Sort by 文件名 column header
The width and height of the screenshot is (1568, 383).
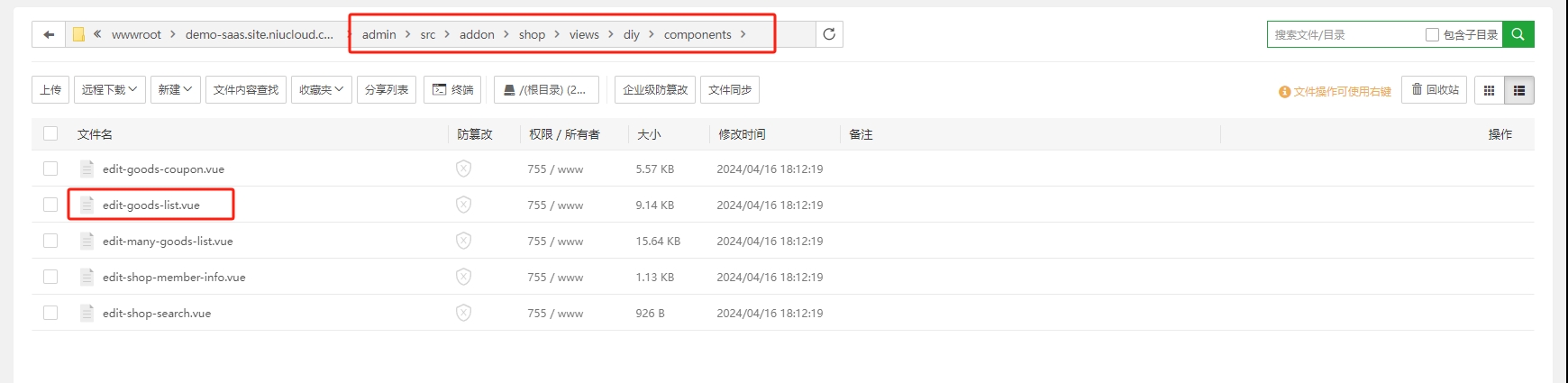(95, 134)
